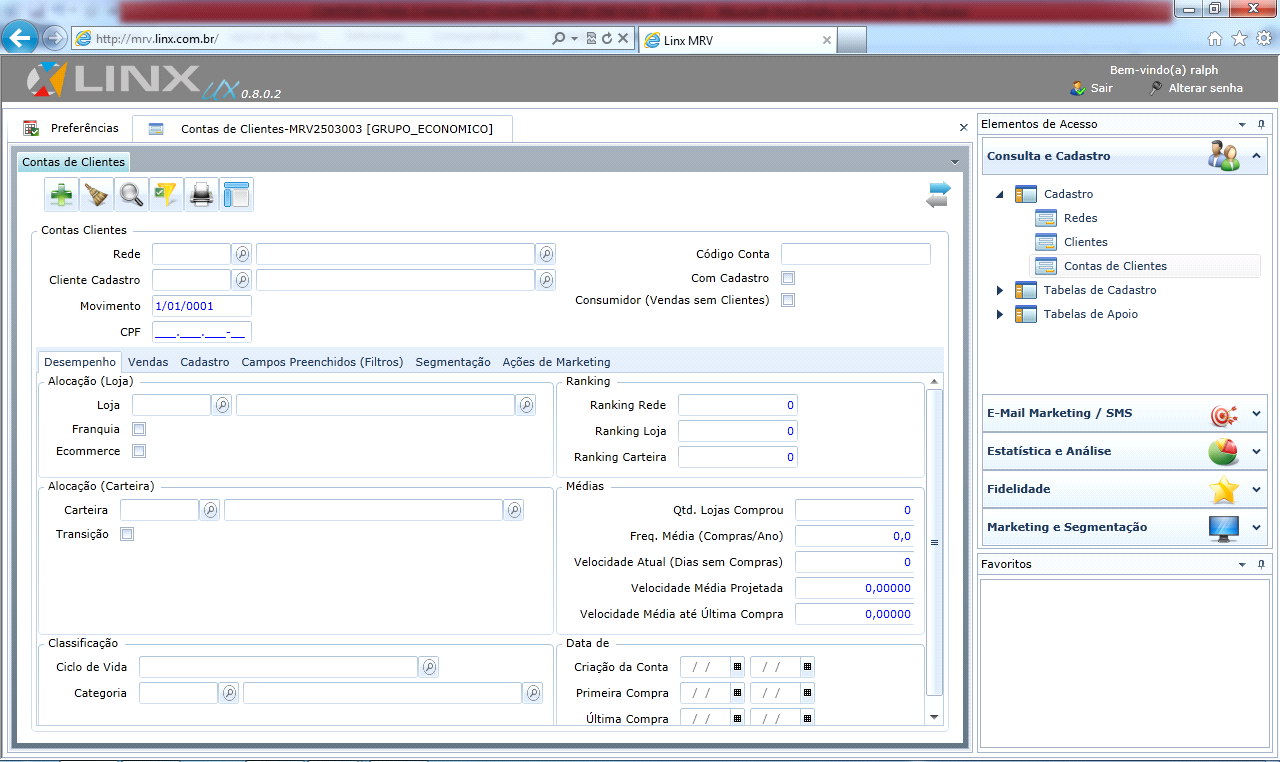Open calendar for first Criação da Conta date

(x=738, y=667)
